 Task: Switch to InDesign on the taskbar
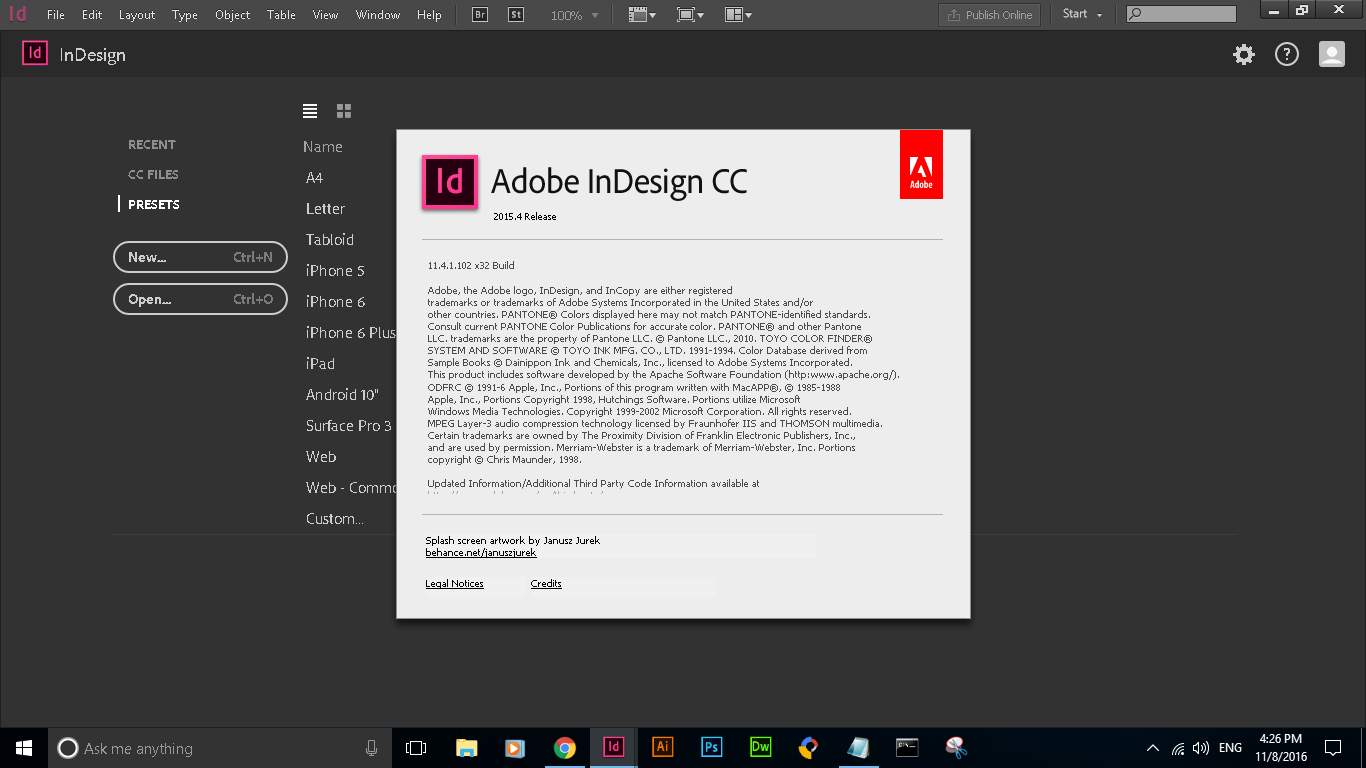613,747
